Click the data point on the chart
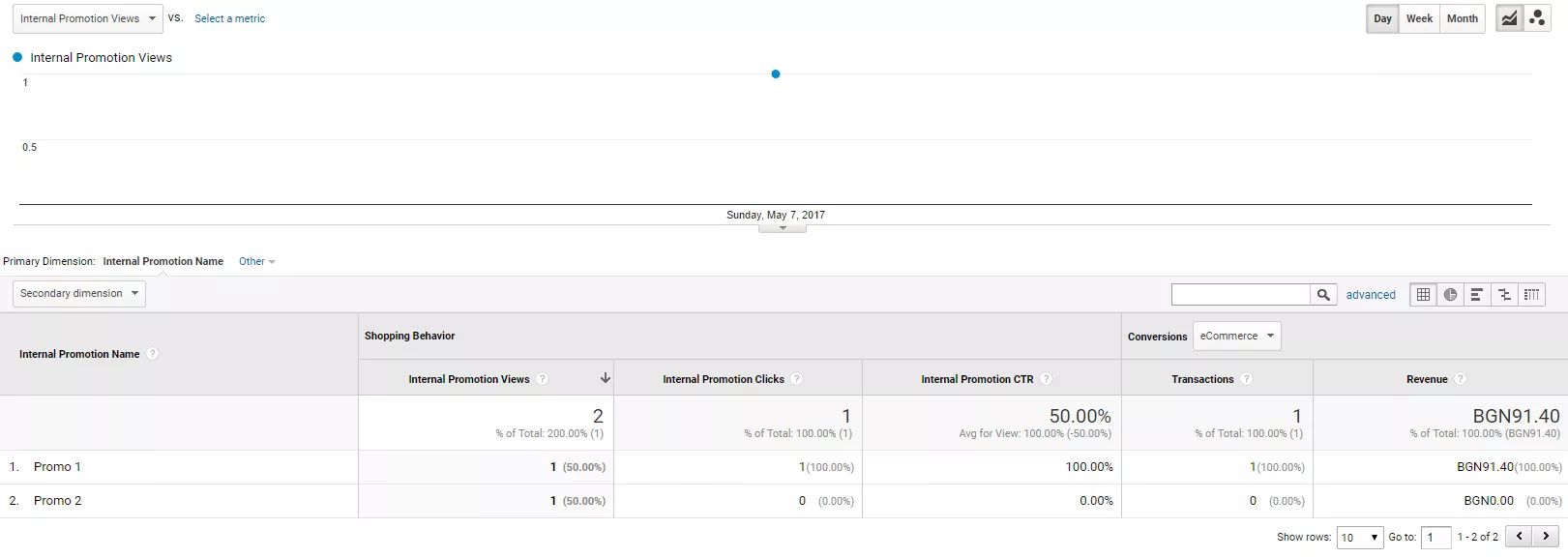This screenshot has height=558, width=1568. pos(776,73)
